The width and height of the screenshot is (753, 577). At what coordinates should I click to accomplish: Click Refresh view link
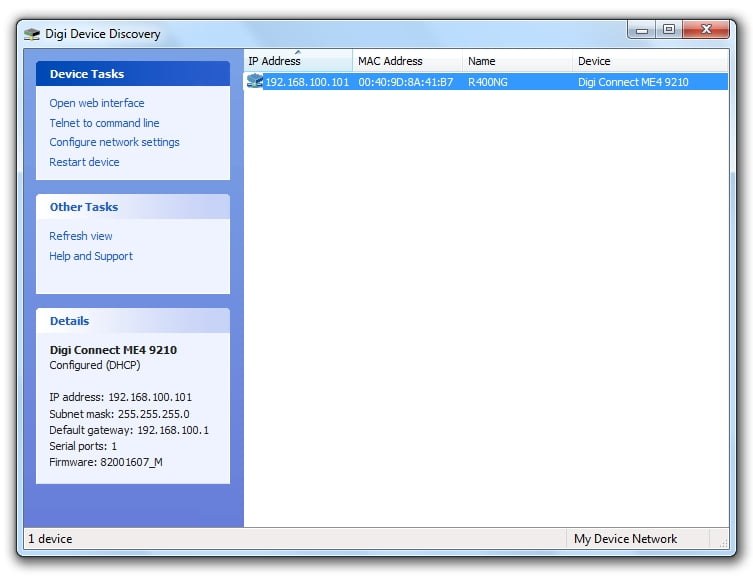[81, 236]
